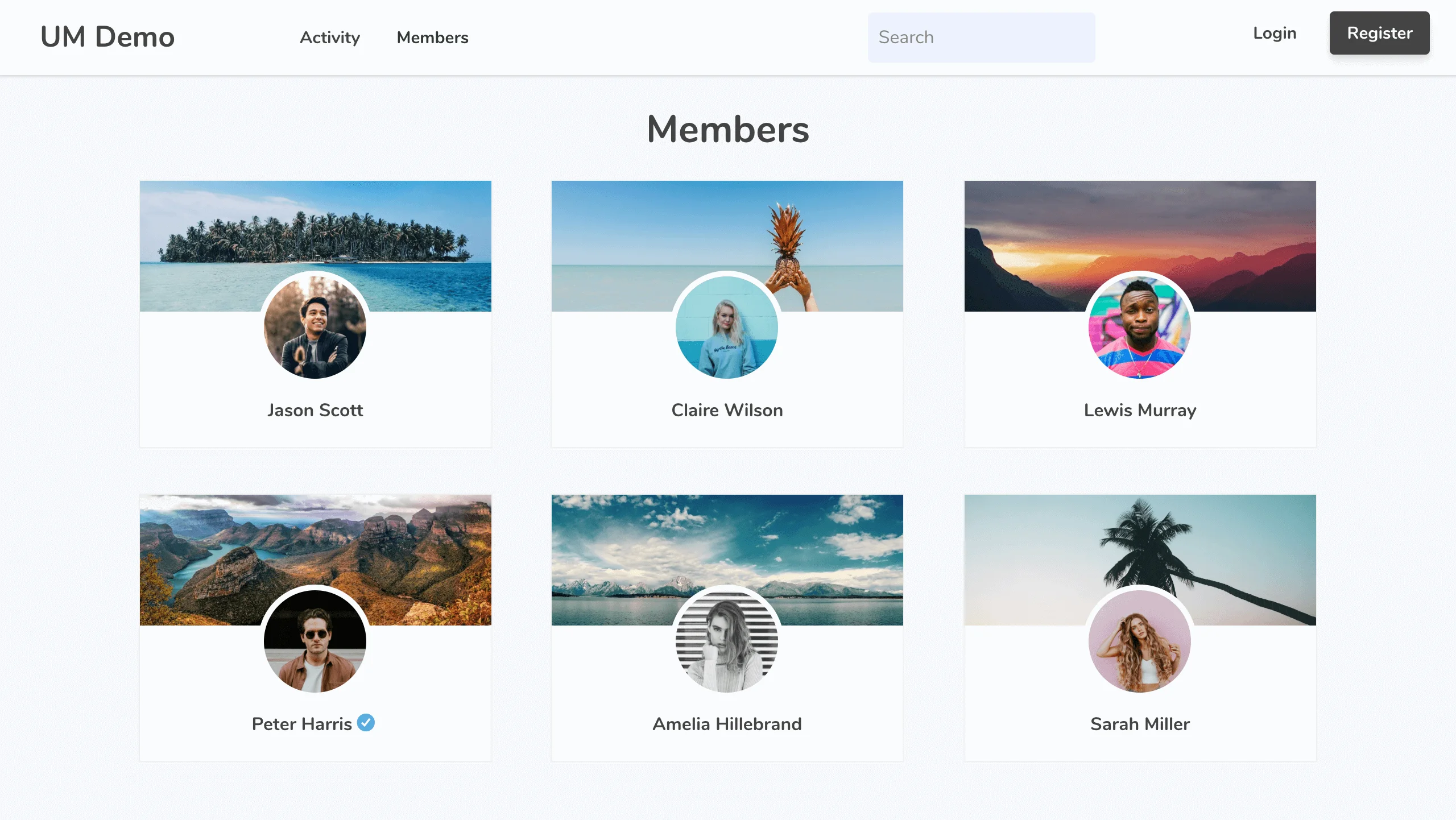Click the Register button

[1379, 33]
